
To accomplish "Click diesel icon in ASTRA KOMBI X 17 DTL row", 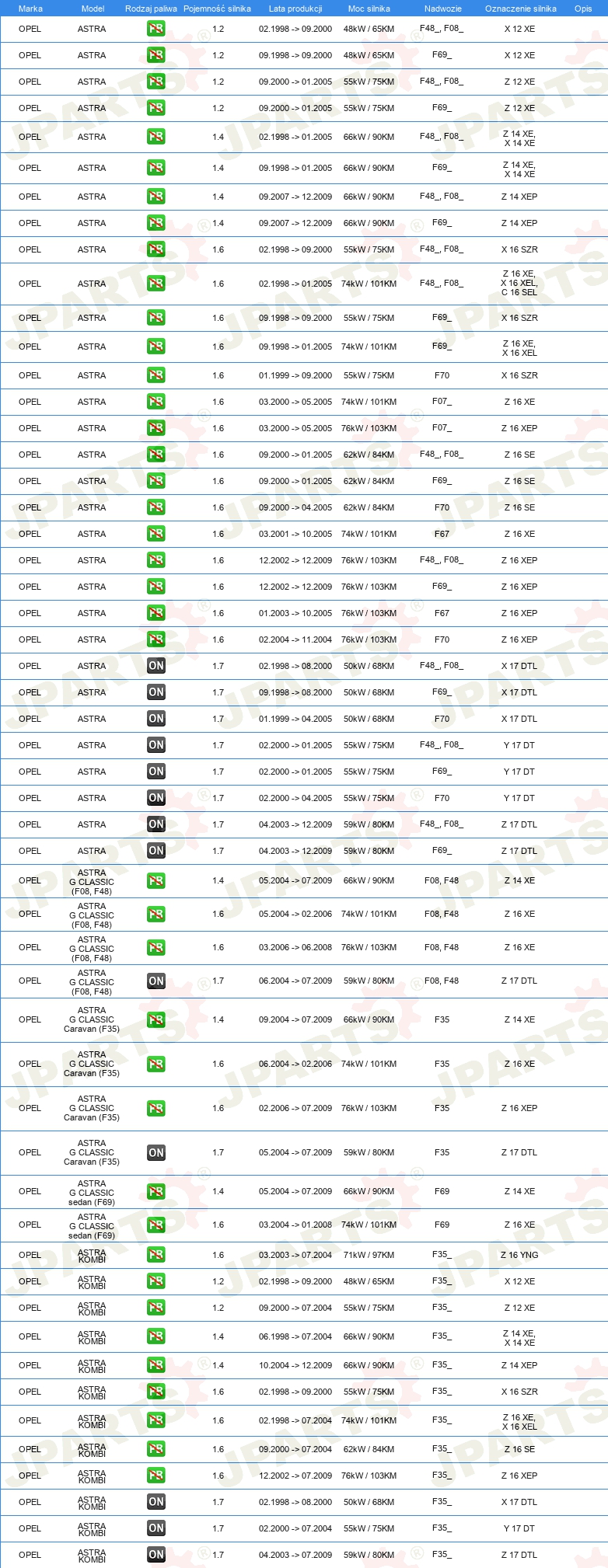I will [156, 1502].
